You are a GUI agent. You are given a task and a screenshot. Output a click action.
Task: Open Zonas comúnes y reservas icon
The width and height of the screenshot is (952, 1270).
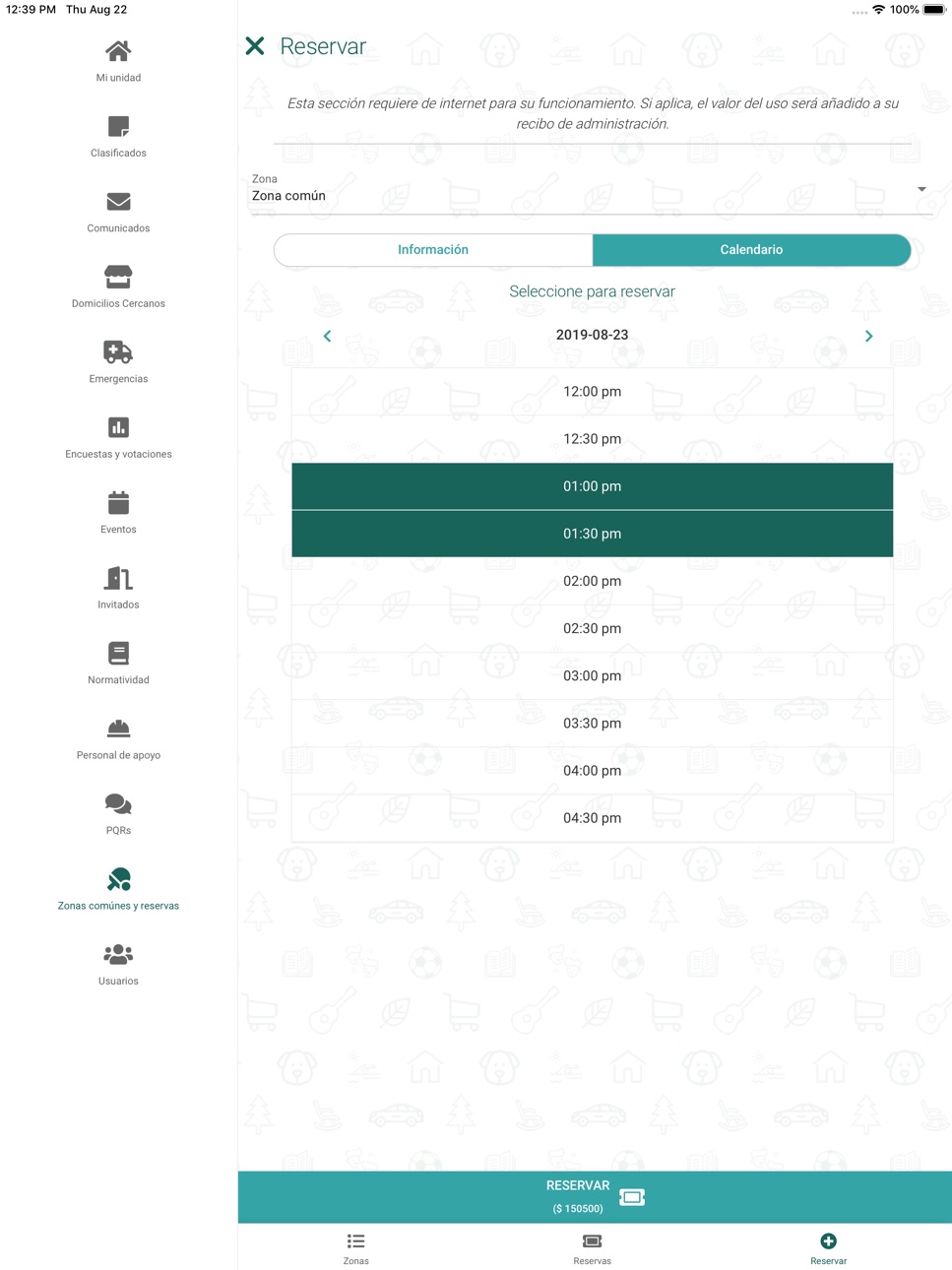pyautogui.click(x=118, y=879)
